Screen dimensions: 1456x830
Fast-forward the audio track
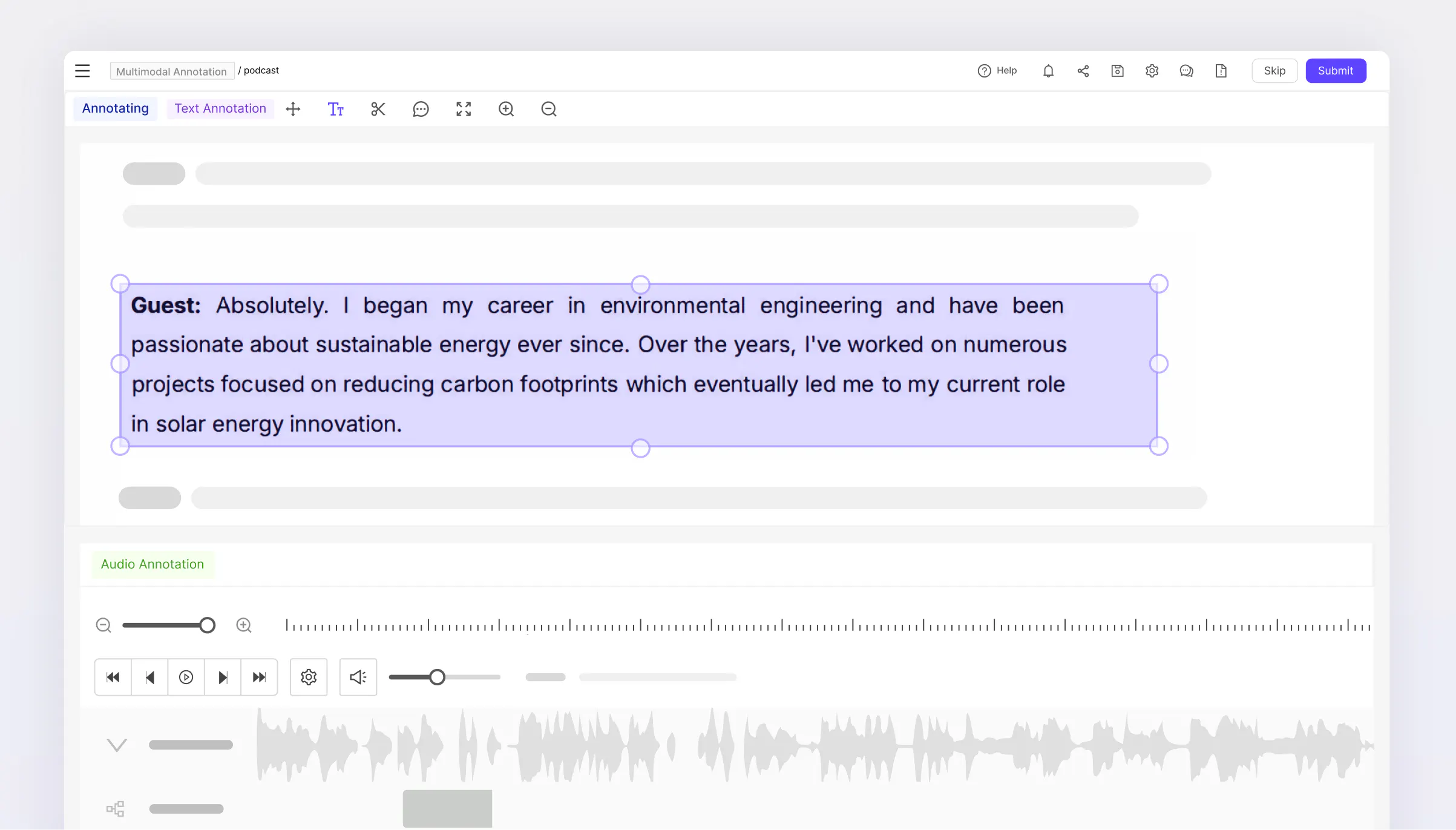coord(260,677)
